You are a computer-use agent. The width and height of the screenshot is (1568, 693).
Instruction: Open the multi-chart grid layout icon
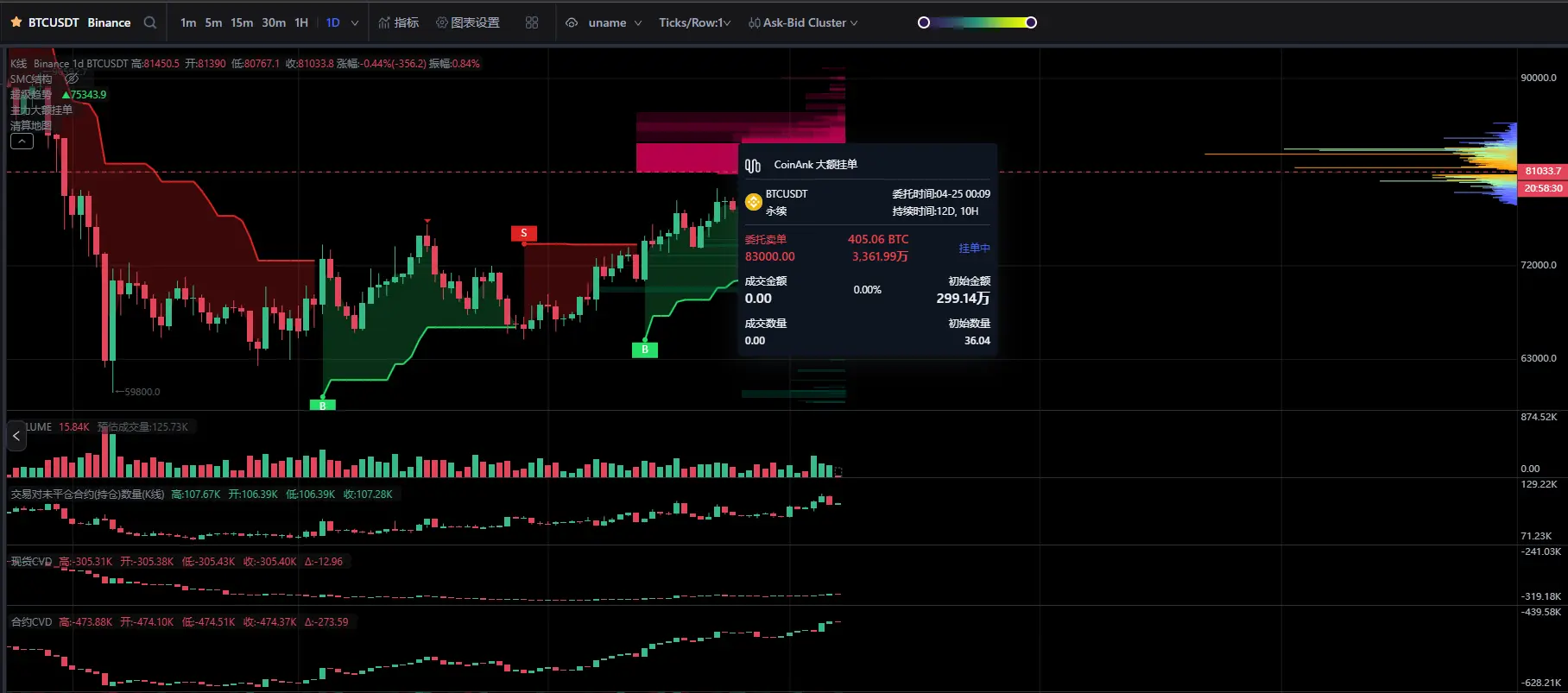532,22
